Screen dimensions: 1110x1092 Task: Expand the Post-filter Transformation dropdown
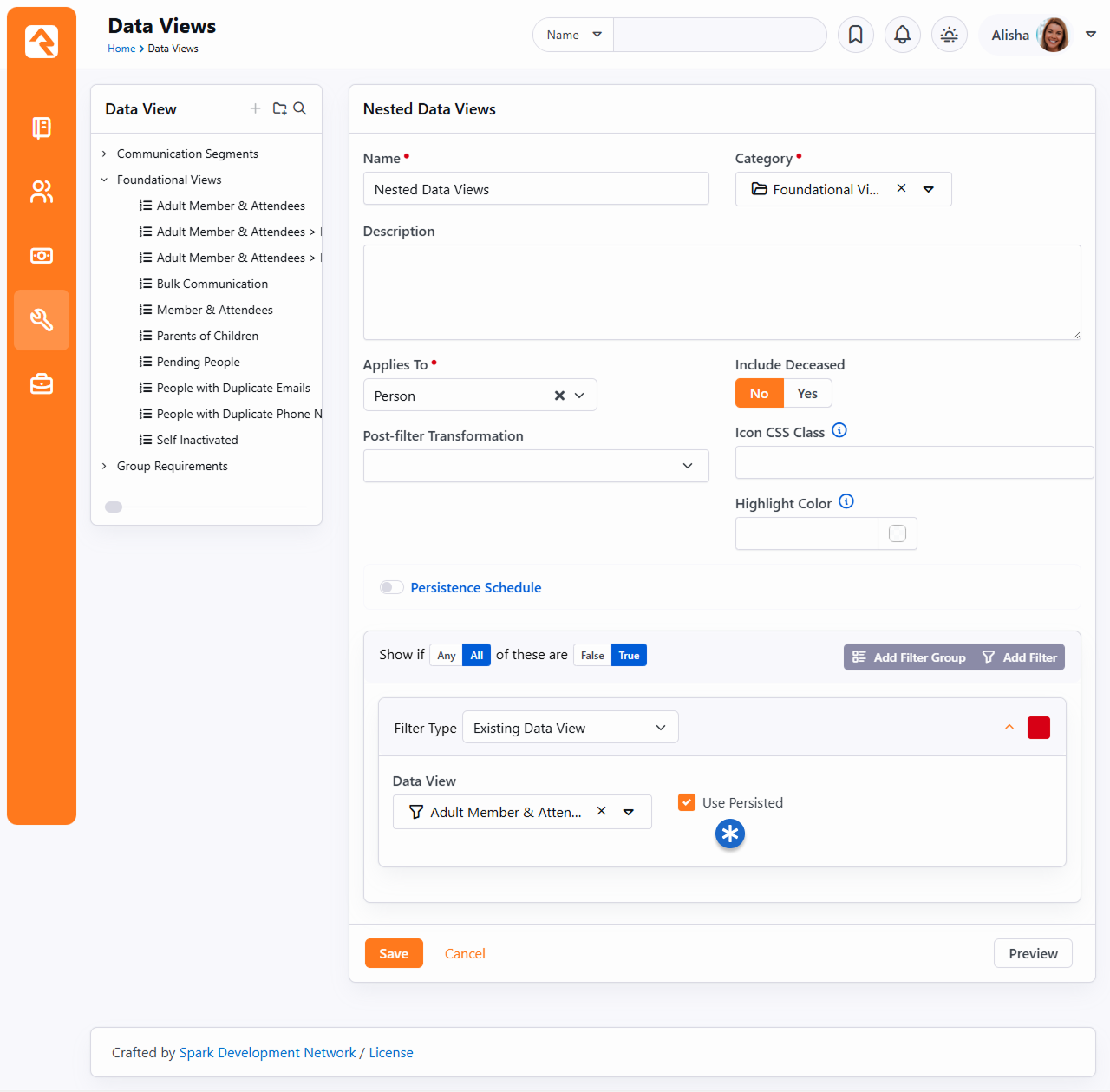tap(535, 466)
